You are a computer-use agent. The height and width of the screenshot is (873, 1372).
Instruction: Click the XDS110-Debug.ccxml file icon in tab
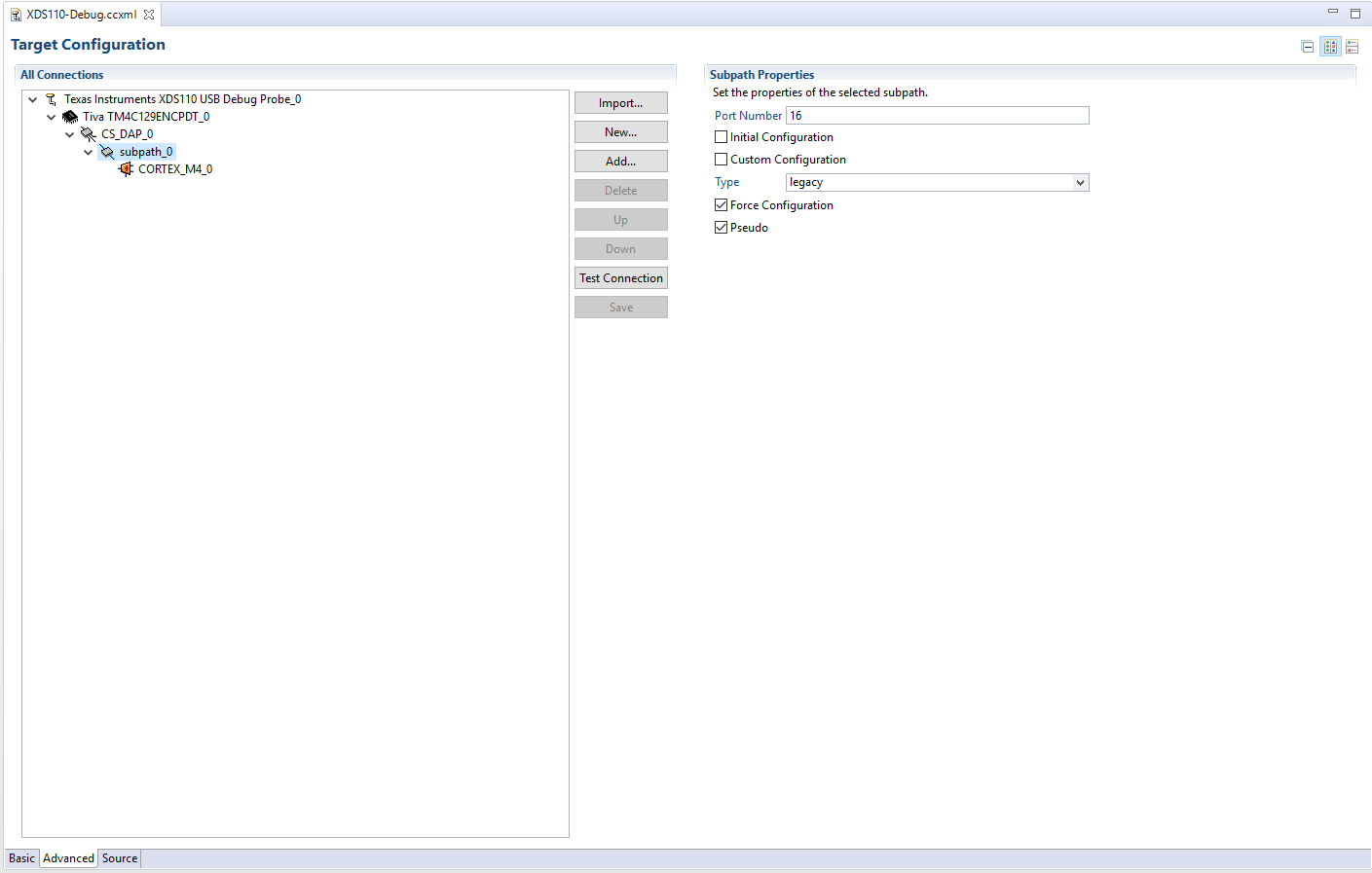16,15
